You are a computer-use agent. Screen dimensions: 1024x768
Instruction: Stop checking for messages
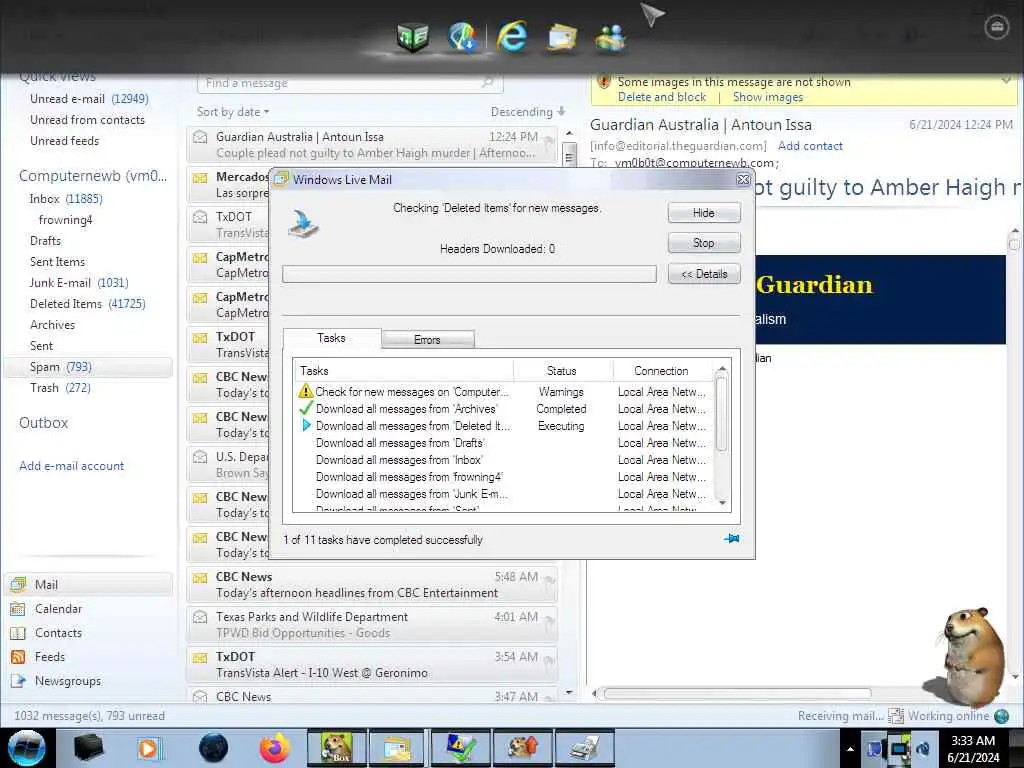[x=704, y=243]
